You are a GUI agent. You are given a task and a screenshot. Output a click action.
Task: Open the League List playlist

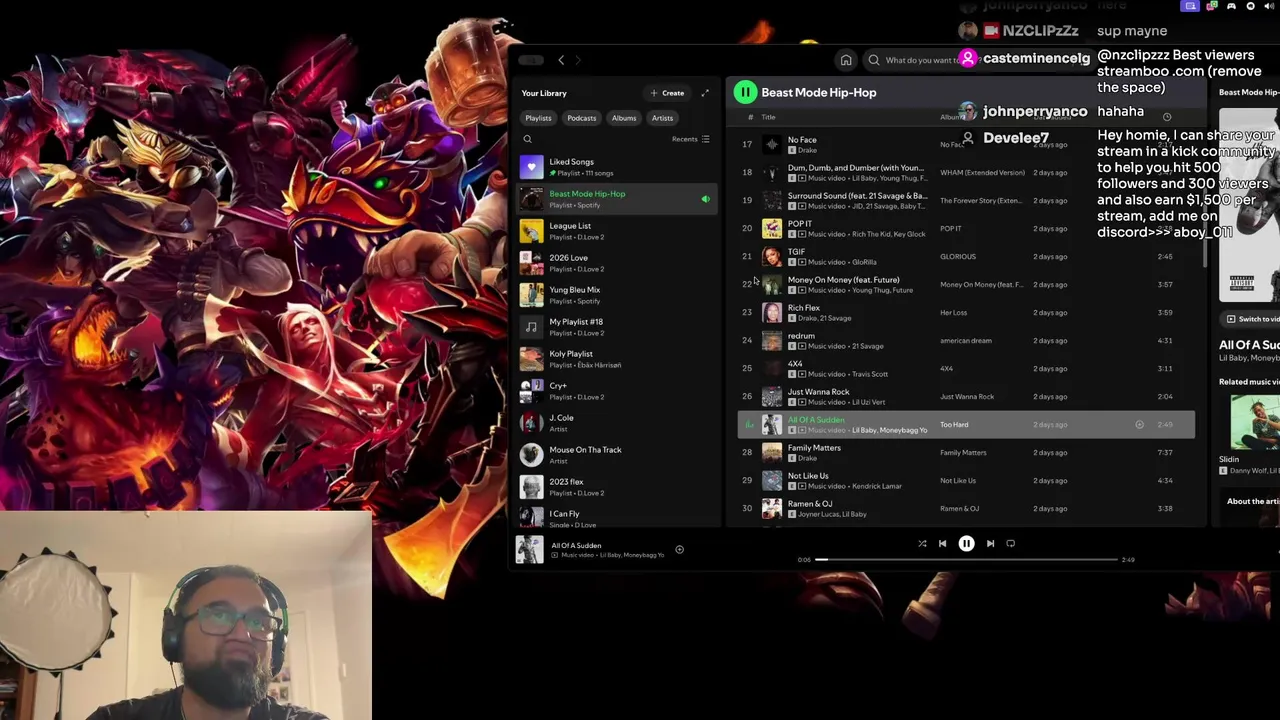click(616, 230)
